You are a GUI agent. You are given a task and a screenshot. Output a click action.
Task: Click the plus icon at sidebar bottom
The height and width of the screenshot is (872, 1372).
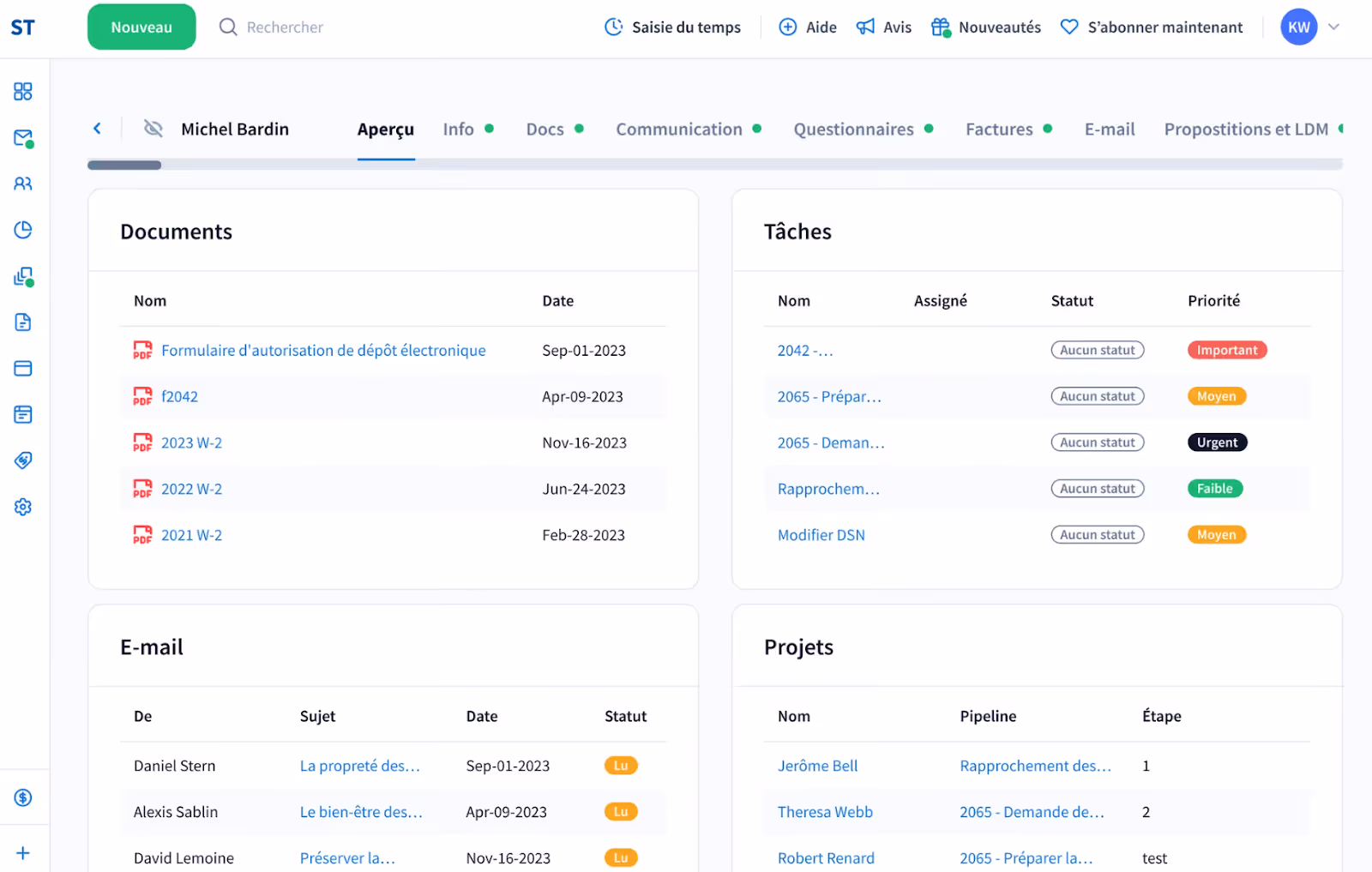click(x=23, y=853)
